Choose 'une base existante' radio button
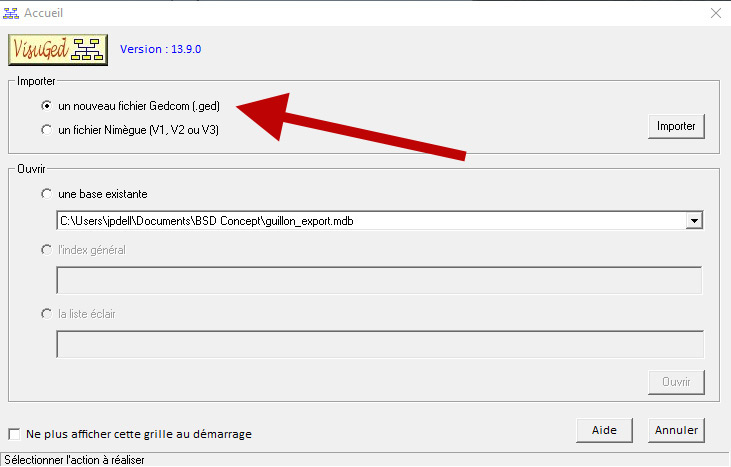 tap(46, 193)
